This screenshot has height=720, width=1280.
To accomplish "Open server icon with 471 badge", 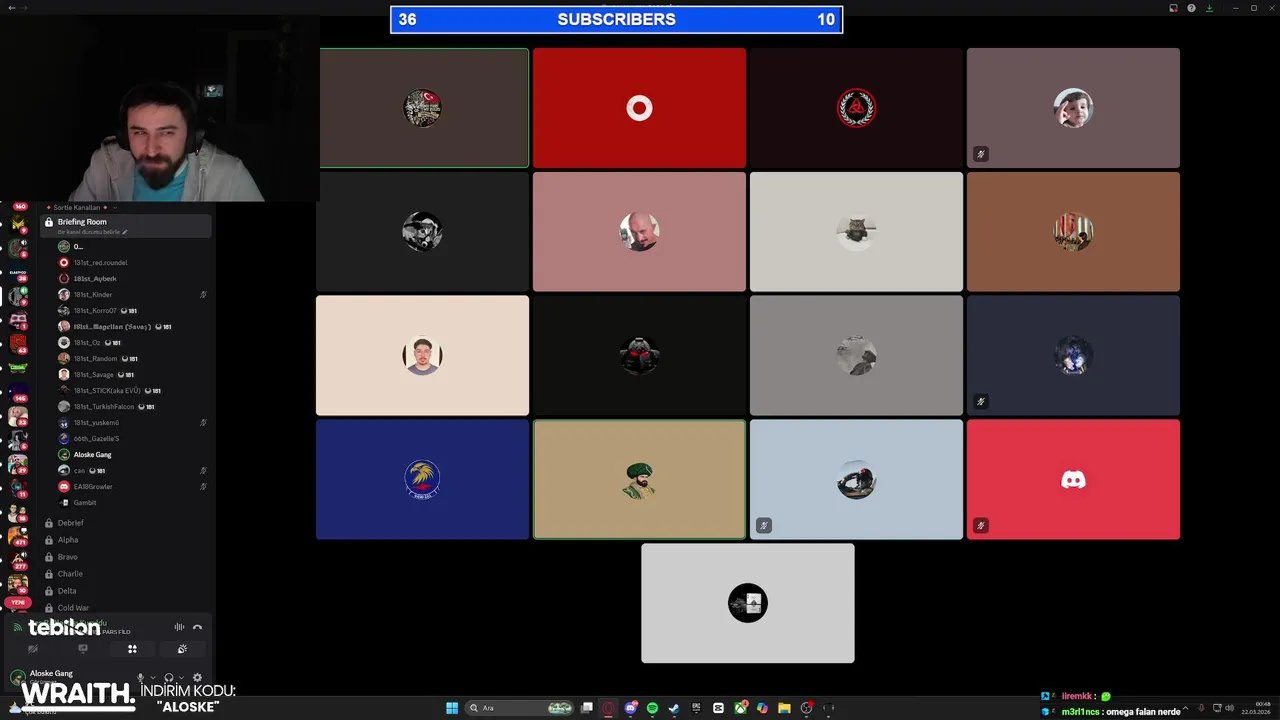I will [x=18, y=536].
